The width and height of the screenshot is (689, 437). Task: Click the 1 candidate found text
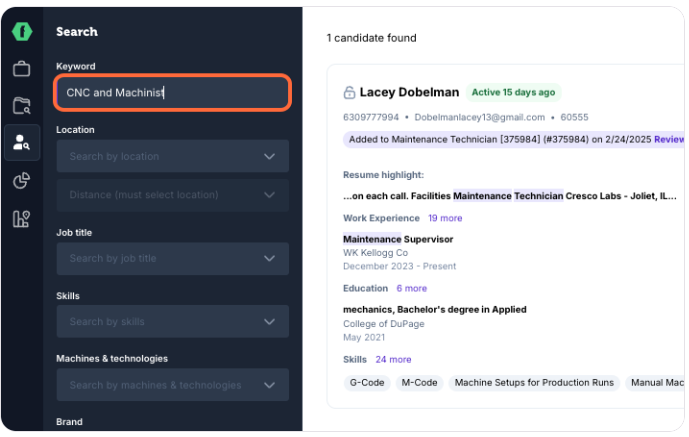(371, 38)
